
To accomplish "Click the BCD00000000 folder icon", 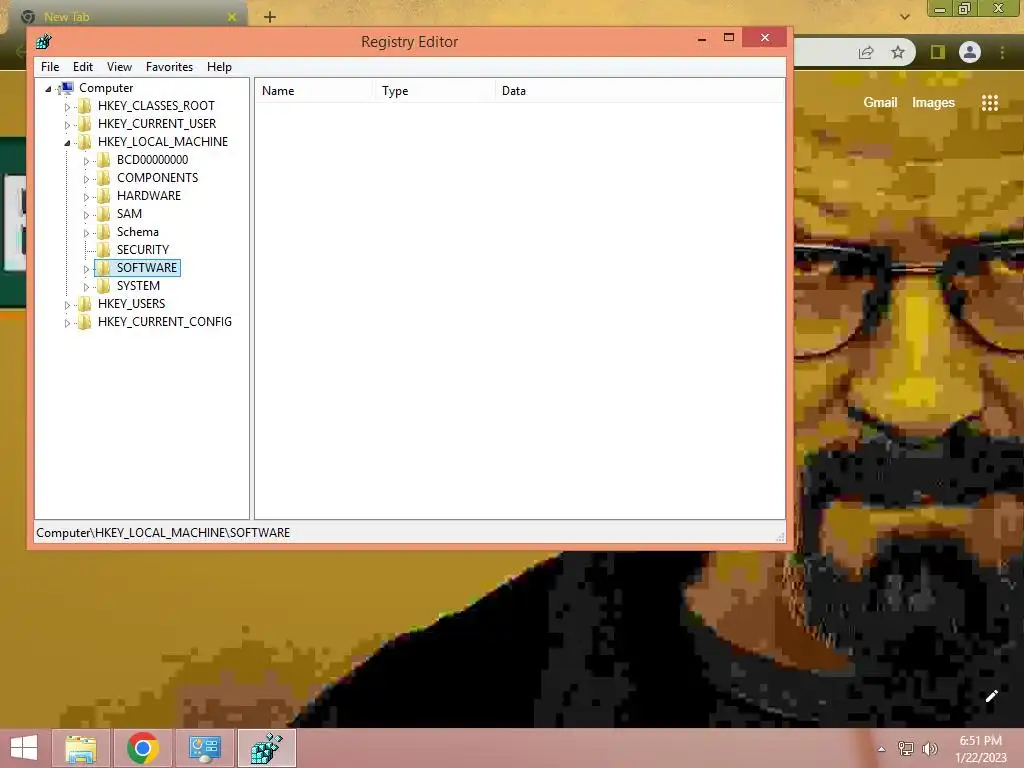I will click(103, 160).
